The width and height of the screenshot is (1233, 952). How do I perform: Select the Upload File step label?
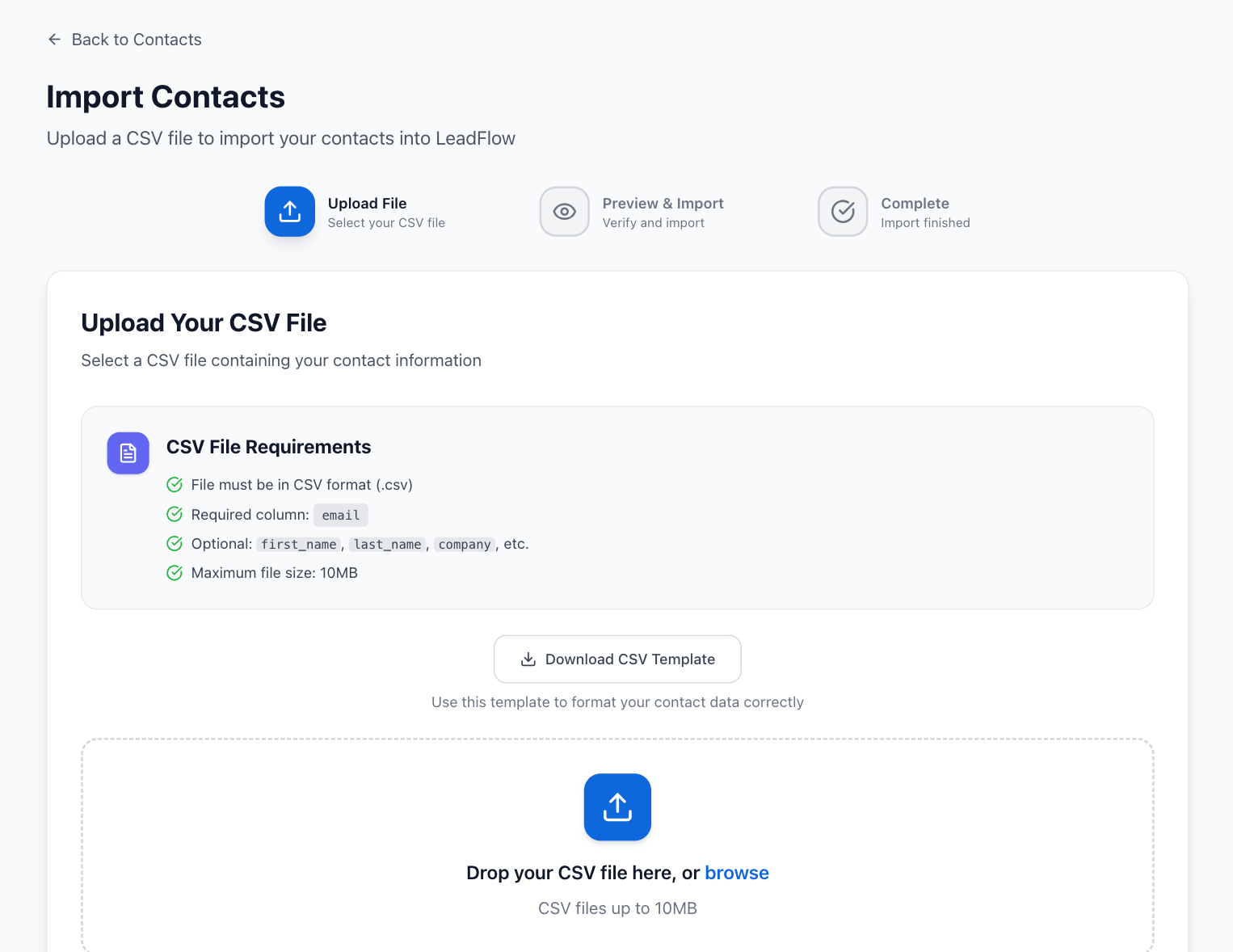click(x=367, y=204)
